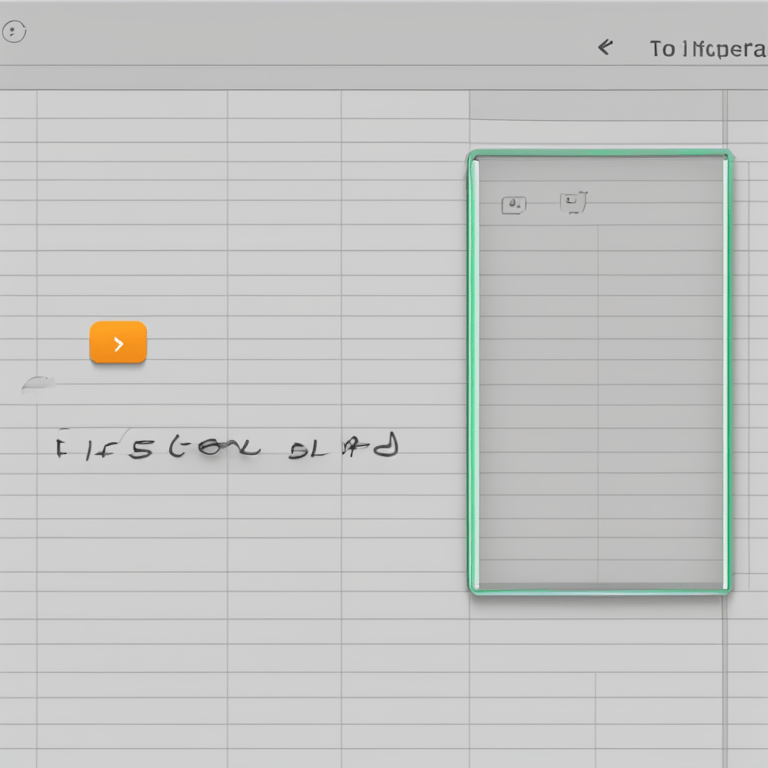Click the left square icon in green panel
The image size is (768, 768).
coord(514,205)
